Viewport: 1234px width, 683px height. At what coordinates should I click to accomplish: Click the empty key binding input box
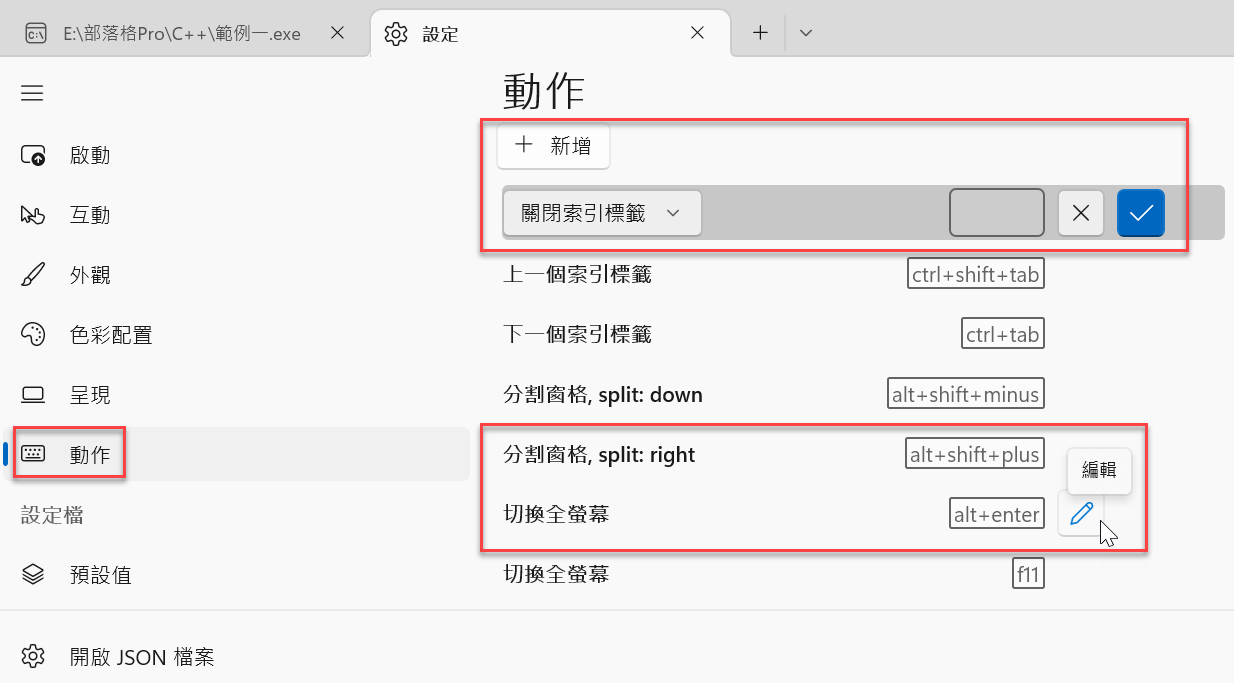(x=997, y=213)
